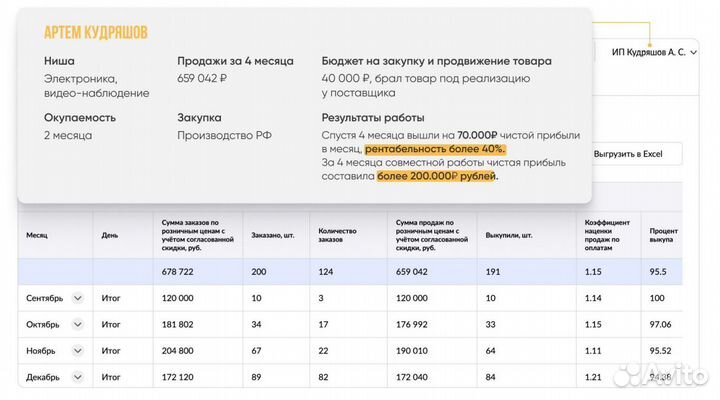Select the total orders count 124
This screenshot has height=400, width=720.
click(x=326, y=272)
